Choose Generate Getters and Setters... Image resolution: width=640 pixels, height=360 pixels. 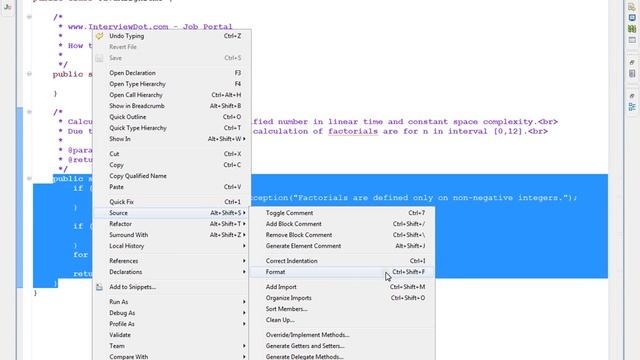(x=342, y=346)
